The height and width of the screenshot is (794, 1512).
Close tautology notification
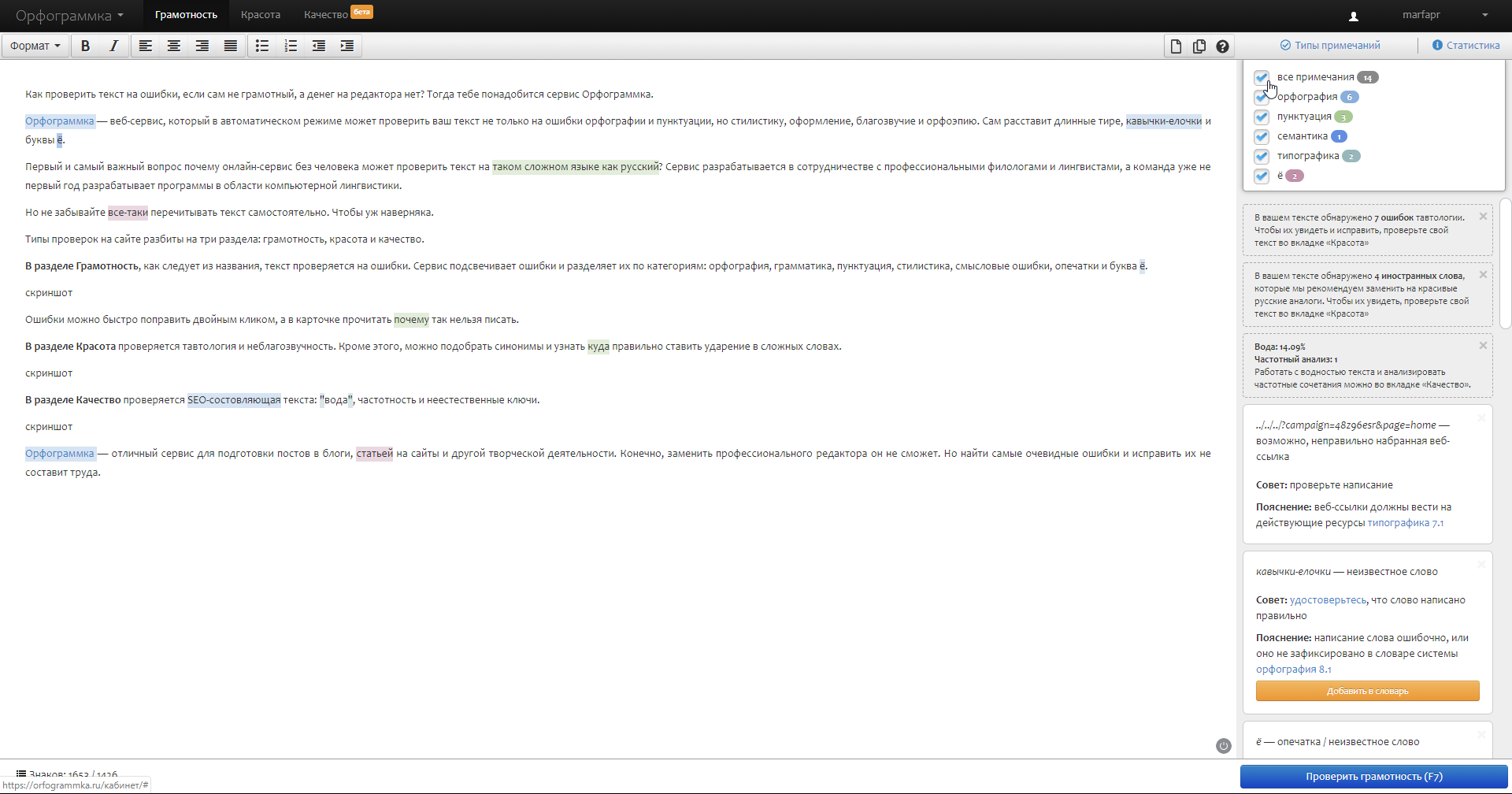point(1483,217)
